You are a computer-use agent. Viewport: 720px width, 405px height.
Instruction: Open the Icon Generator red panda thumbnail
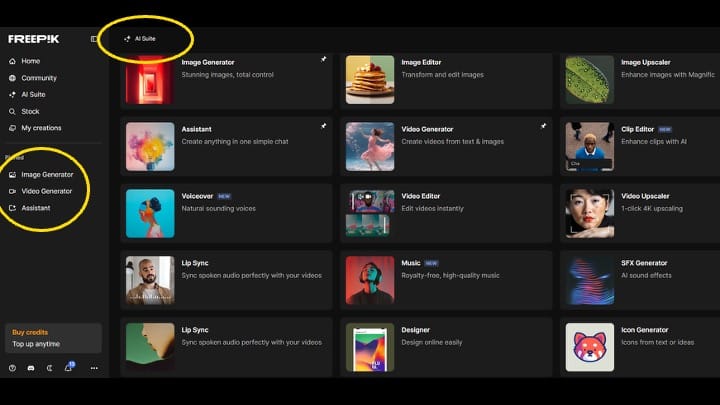coord(589,346)
